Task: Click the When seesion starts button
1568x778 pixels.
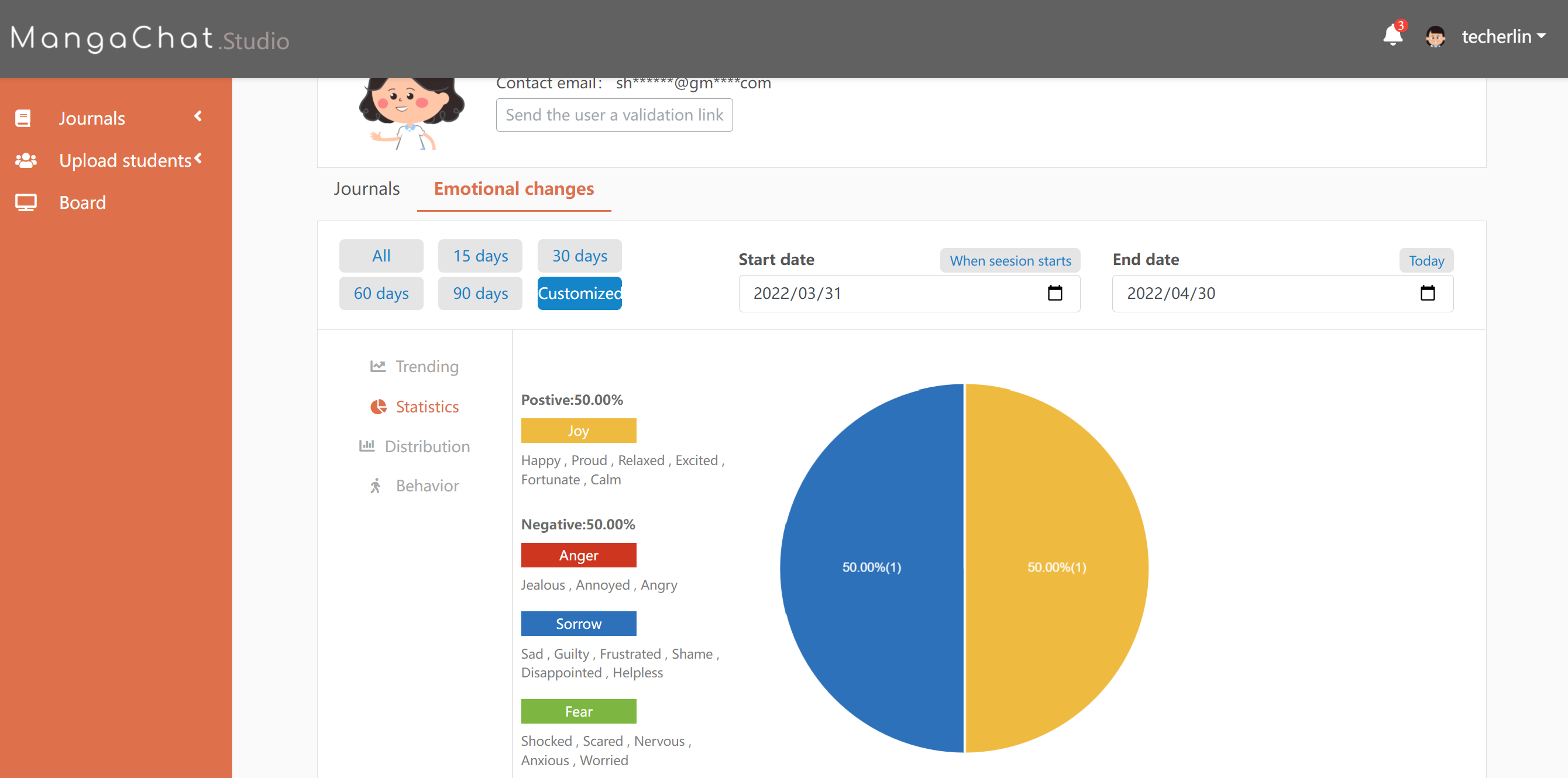Action: [1010, 260]
